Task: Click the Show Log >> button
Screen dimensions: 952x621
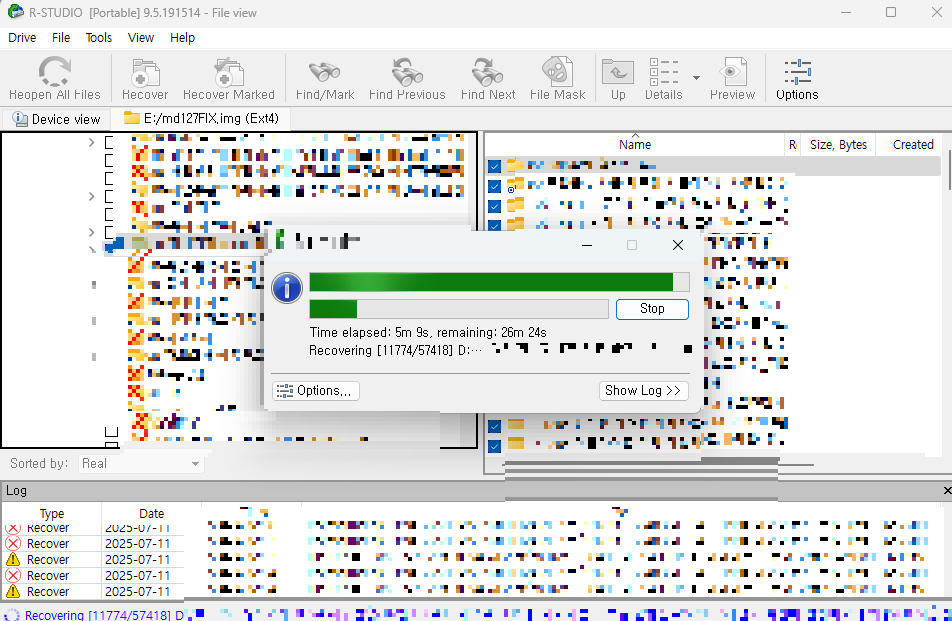Action: coord(643,391)
